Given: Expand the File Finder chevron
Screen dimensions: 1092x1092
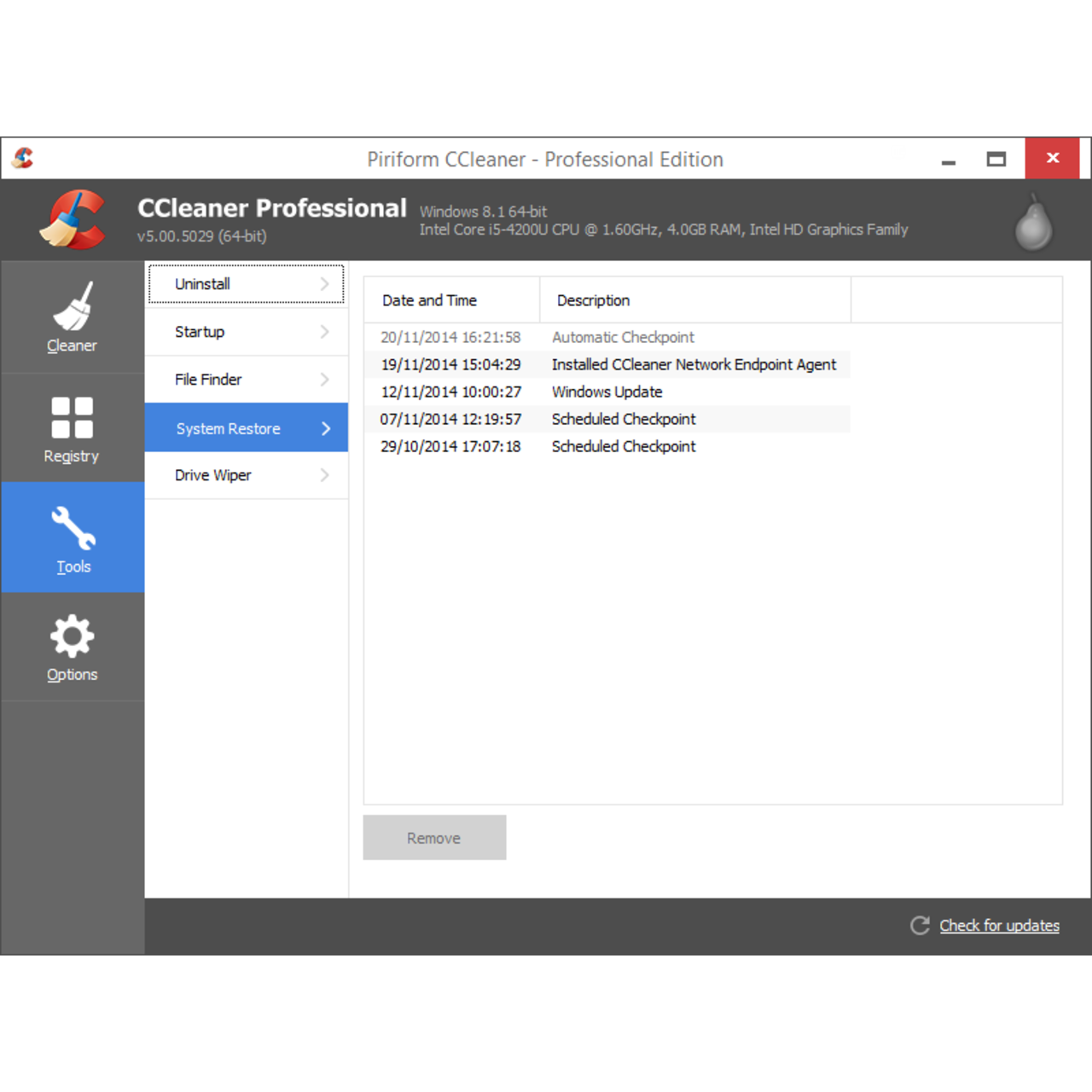Looking at the screenshot, I should [327, 380].
